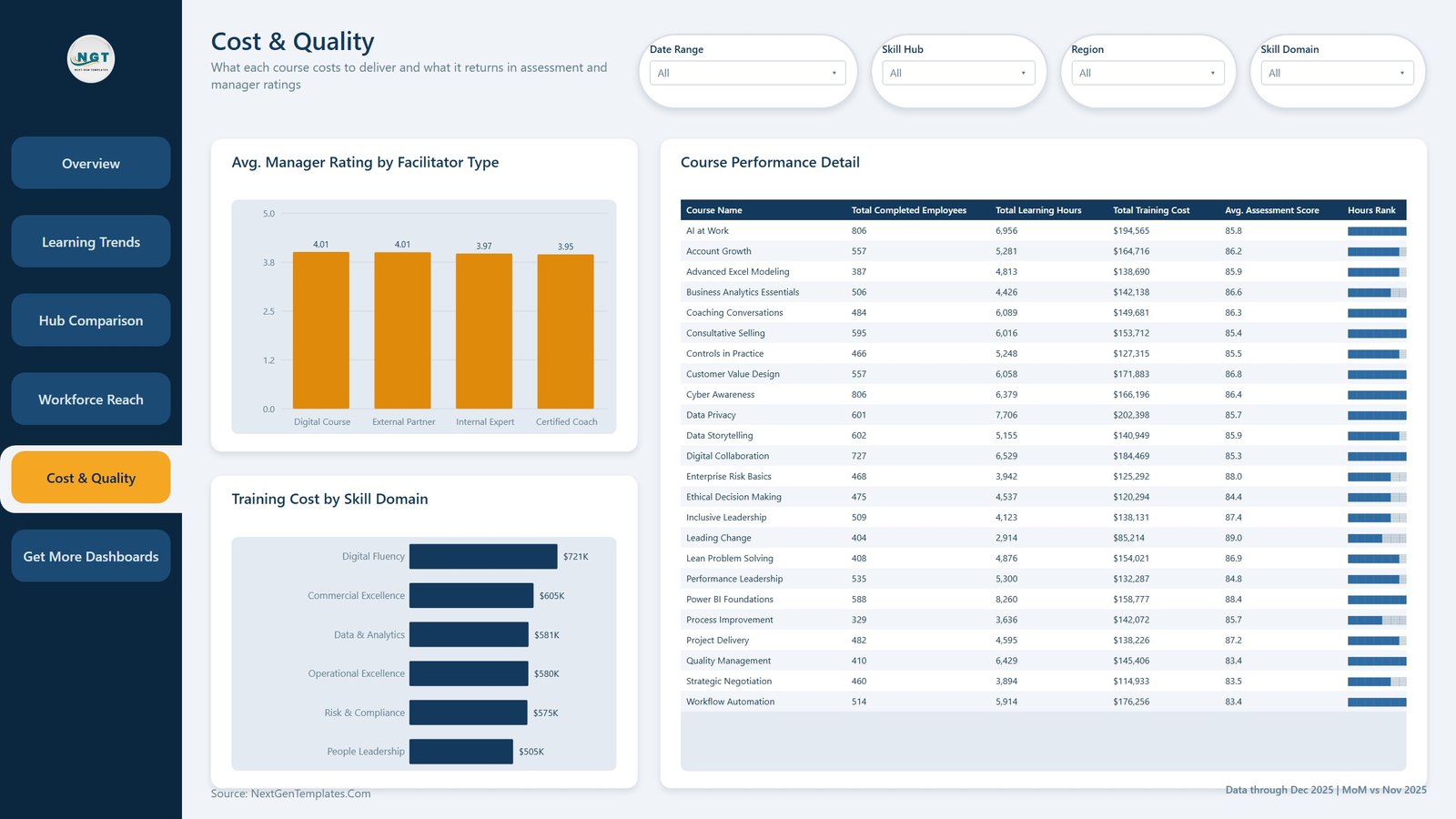
Task: Sort by Total Learning Hours header
Action: [1038, 210]
